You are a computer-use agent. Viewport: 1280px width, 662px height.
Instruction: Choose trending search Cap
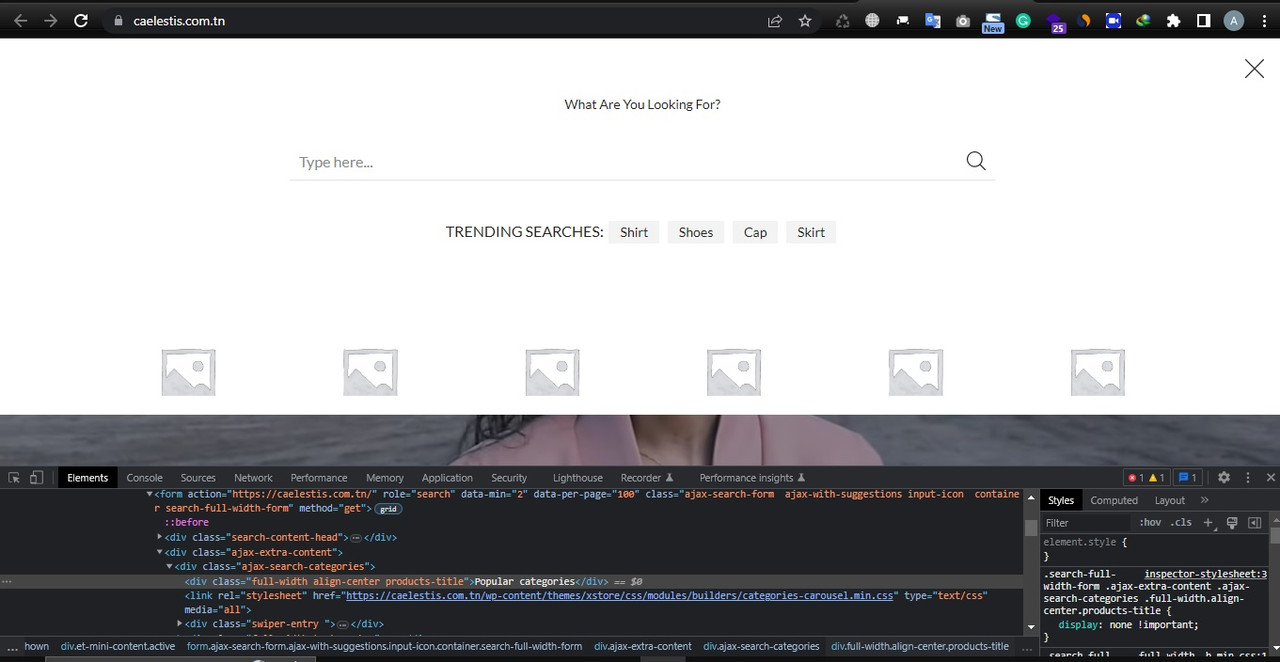click(755, 232)
